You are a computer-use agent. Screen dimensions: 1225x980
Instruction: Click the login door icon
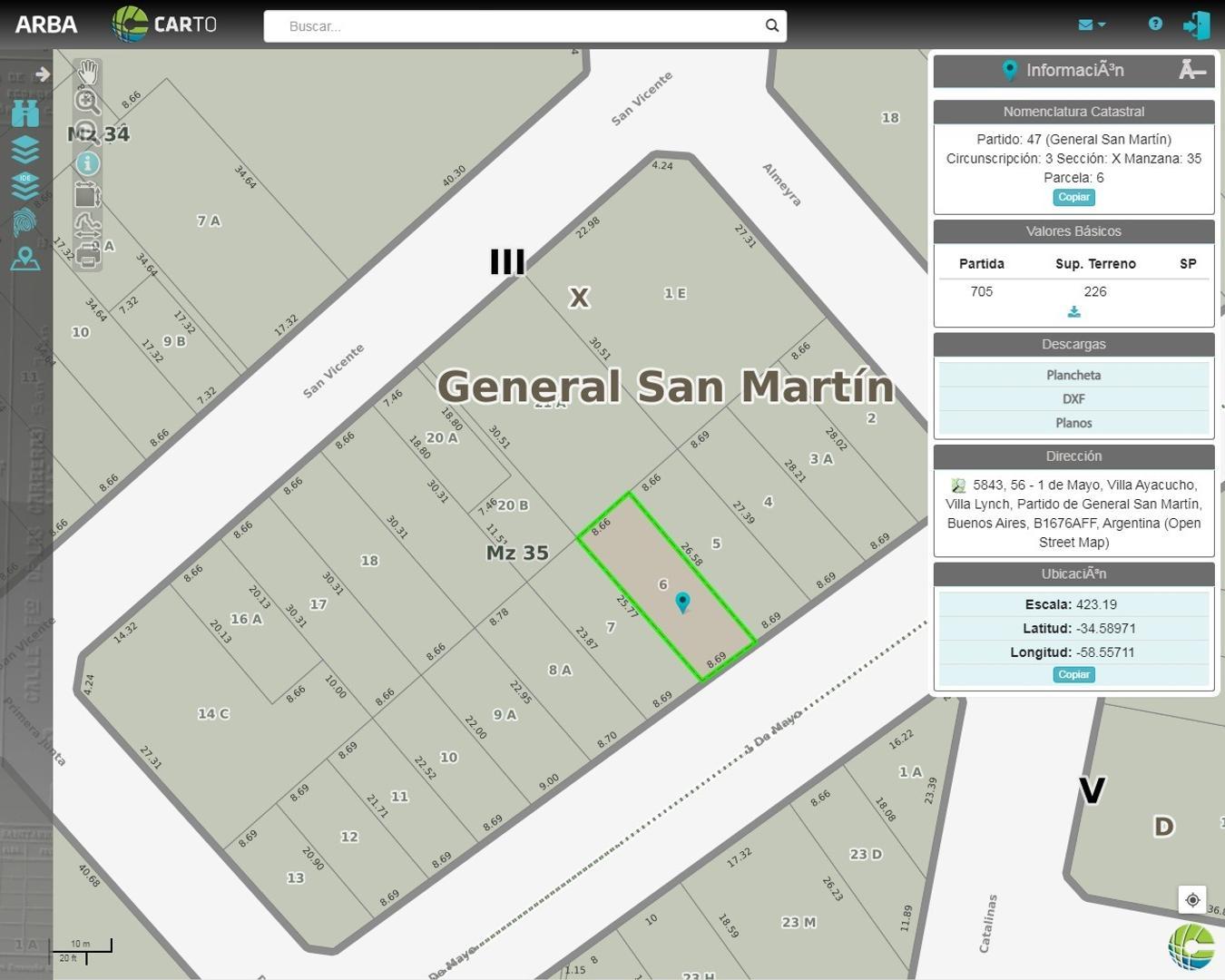pyautogui.click(x=1197, y=24)
